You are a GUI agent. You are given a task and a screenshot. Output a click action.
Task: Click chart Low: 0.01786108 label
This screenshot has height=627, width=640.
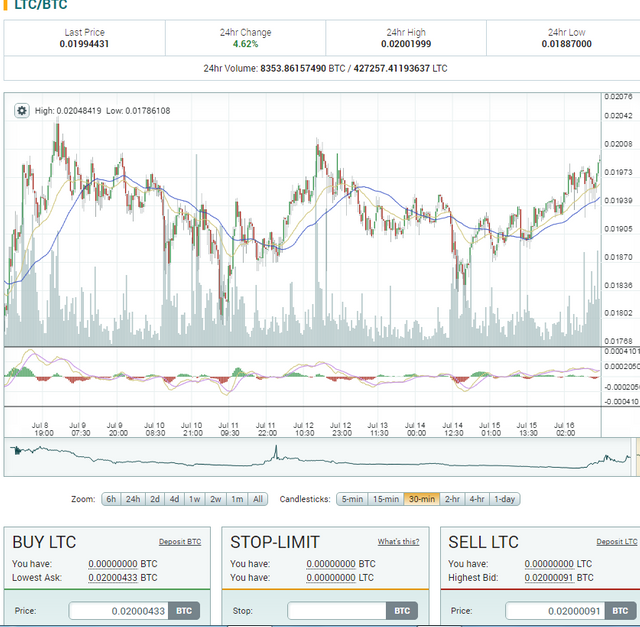(x=138, y=111)
